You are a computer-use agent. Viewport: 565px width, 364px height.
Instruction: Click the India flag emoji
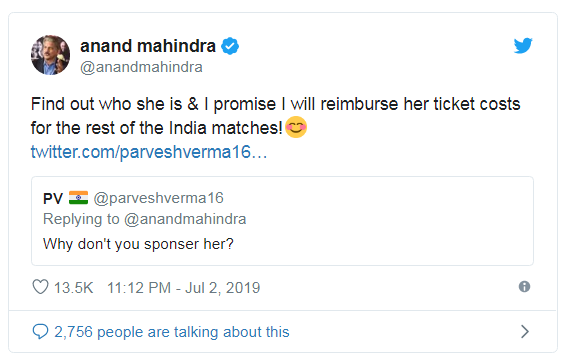click(79, 197)
